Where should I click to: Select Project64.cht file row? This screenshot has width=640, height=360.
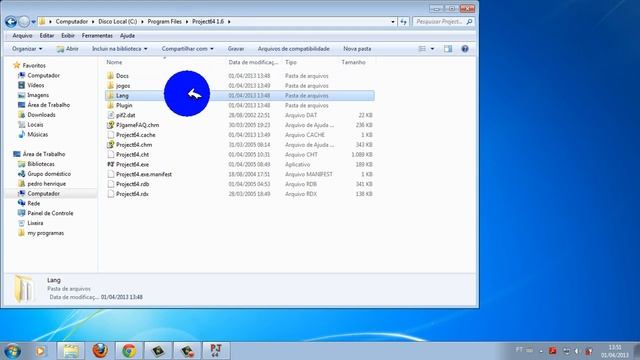click(x=240, y=155)
